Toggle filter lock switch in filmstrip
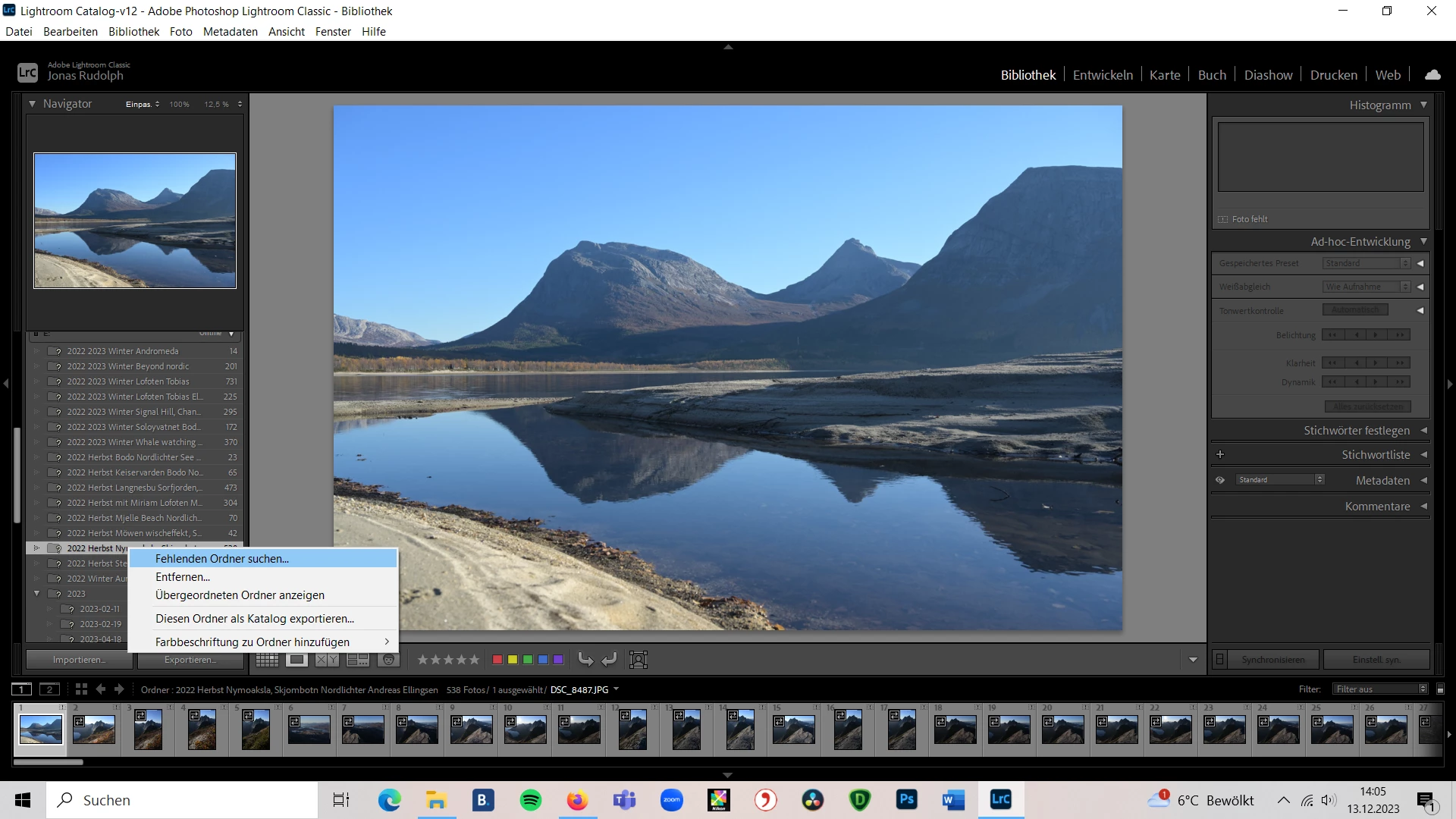This screenshot has width=1456, height=819. (x=1441, y=689)
